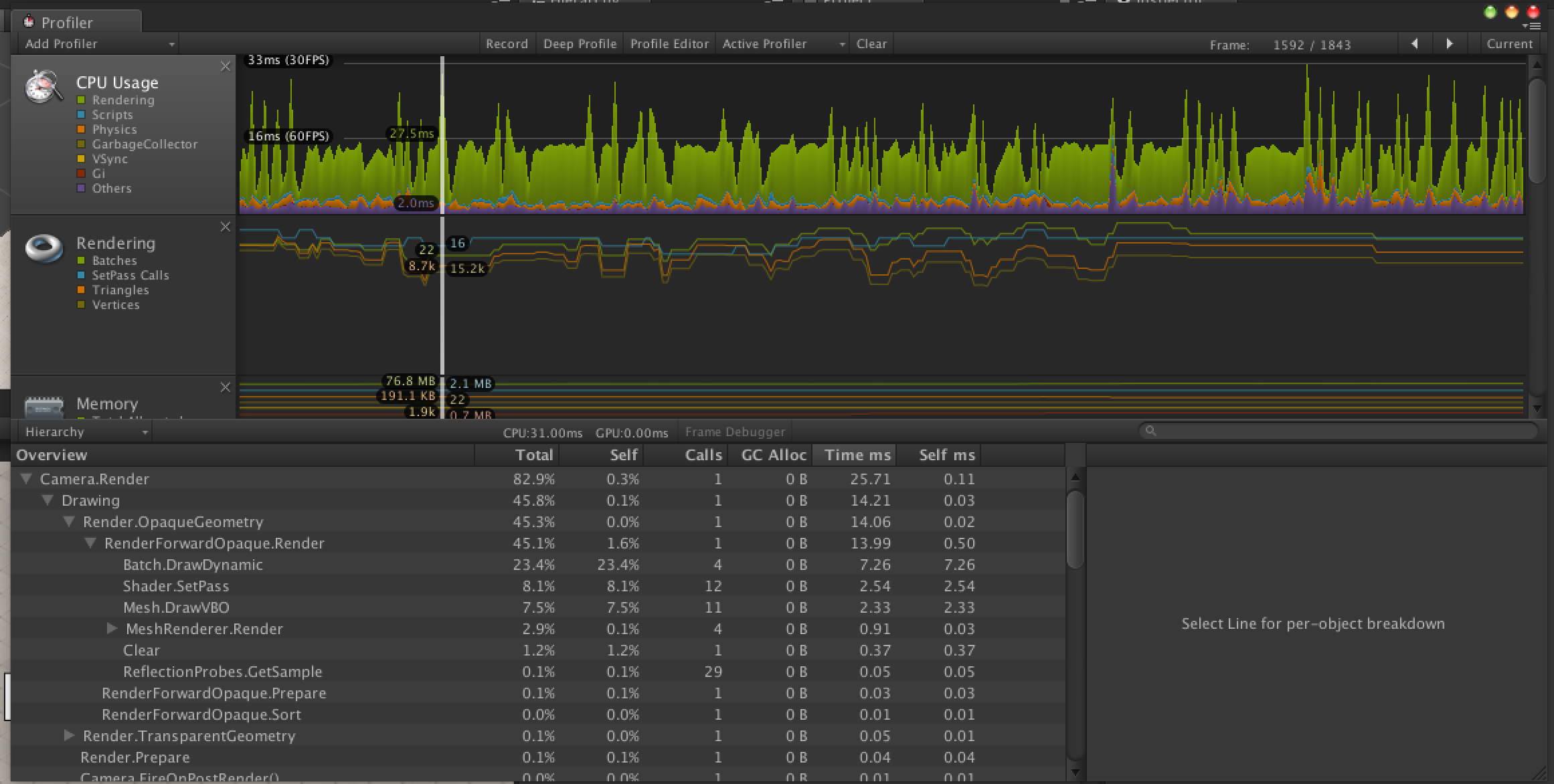The height and width of the screenshot is (784, 1554).
Task: Click the Profiler tab bug icon
Action: (29, 22)
